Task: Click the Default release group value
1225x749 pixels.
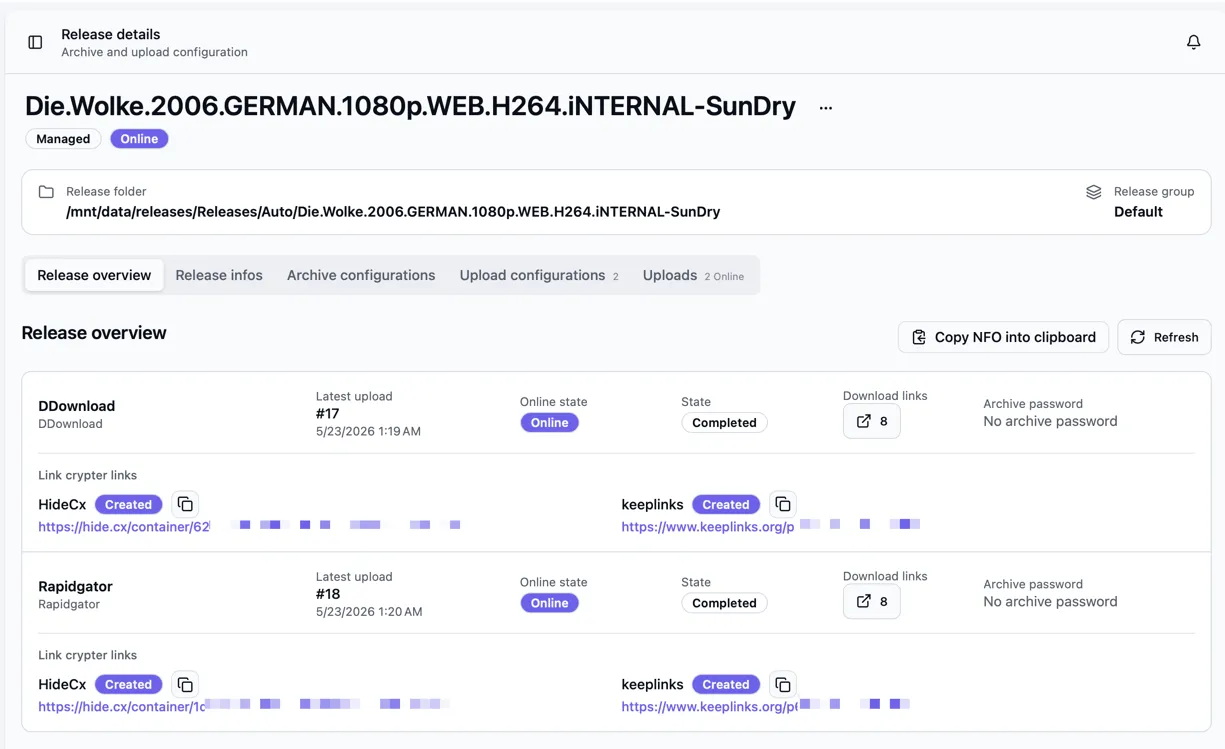Action: (1138, 212)
